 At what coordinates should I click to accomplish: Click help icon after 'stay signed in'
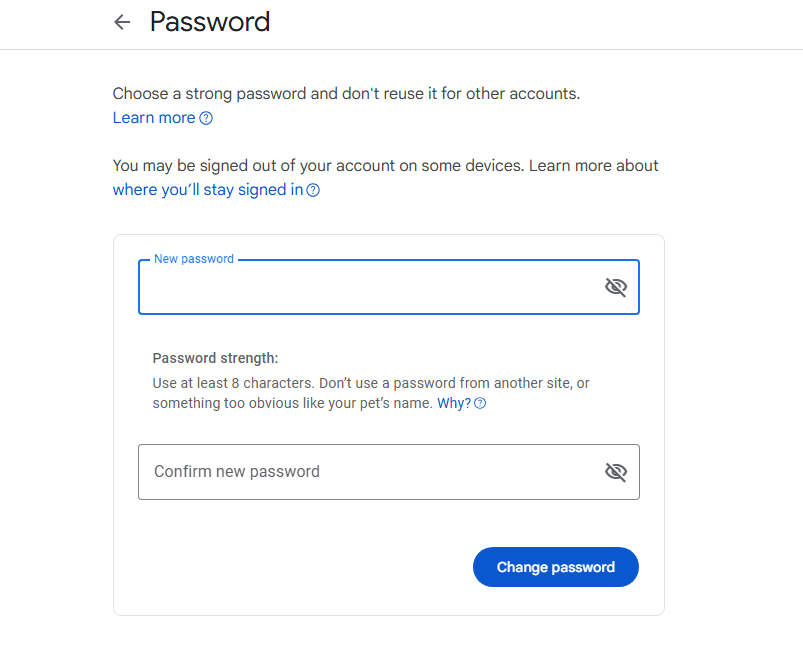pyautogui.click(x=313, y=190)
